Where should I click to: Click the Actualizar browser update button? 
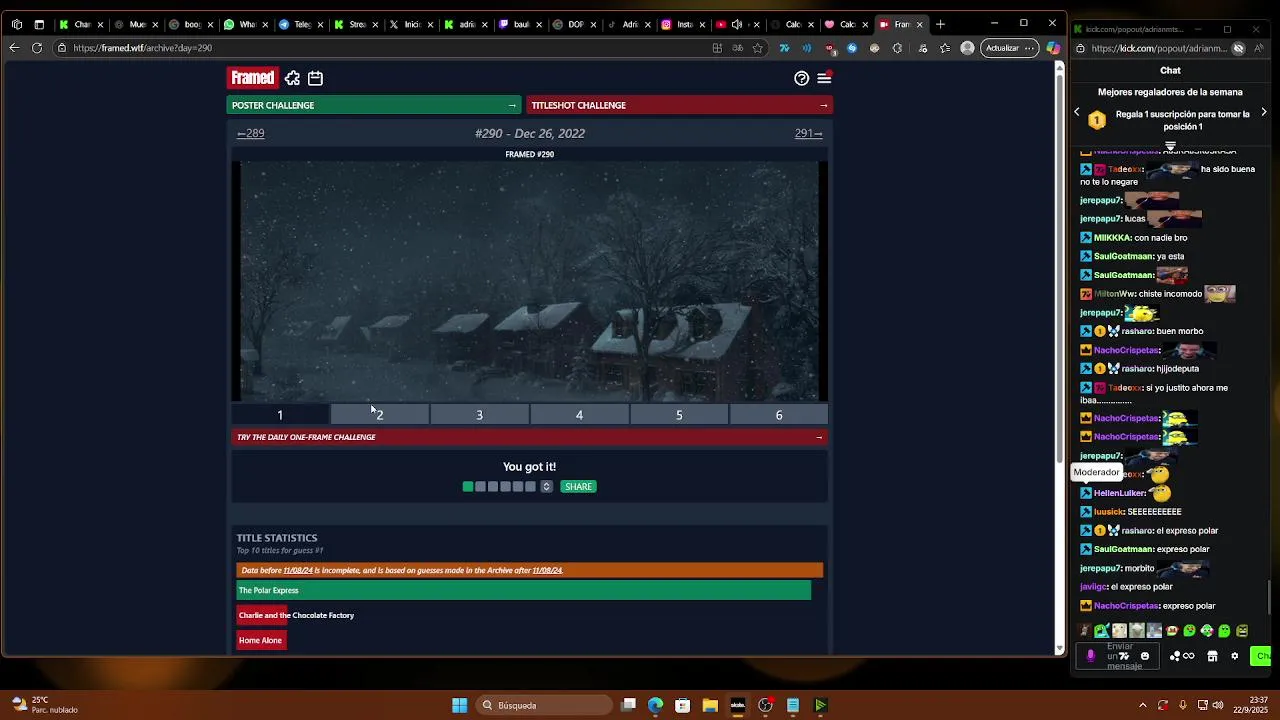(1010, 48)
